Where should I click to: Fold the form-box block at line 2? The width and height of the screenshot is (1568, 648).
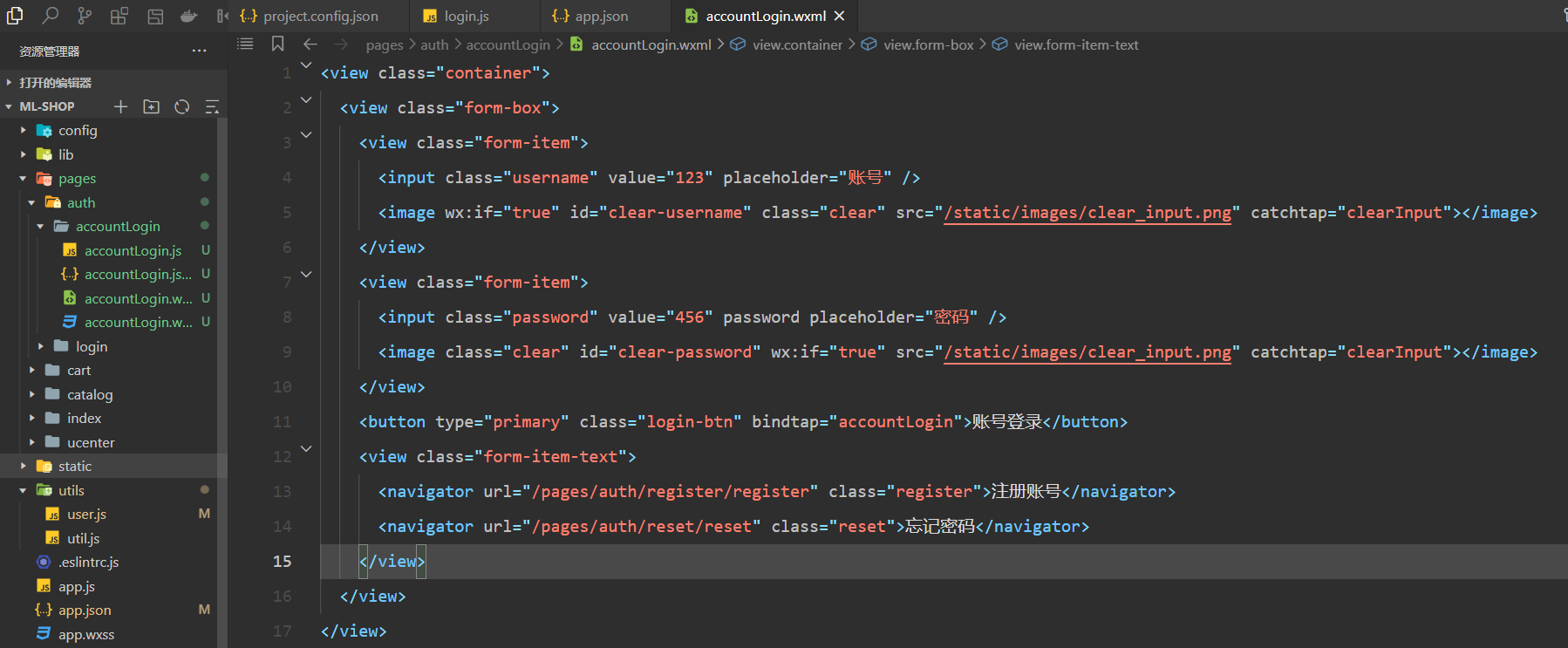[x=306, y=99]
